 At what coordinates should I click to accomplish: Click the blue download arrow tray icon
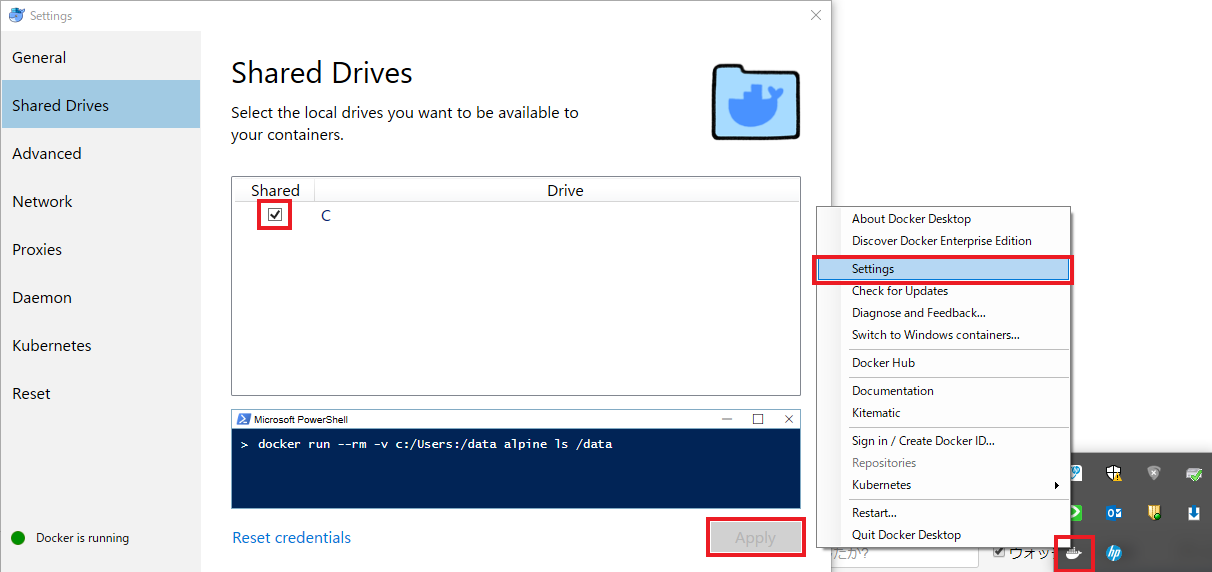1193,513
